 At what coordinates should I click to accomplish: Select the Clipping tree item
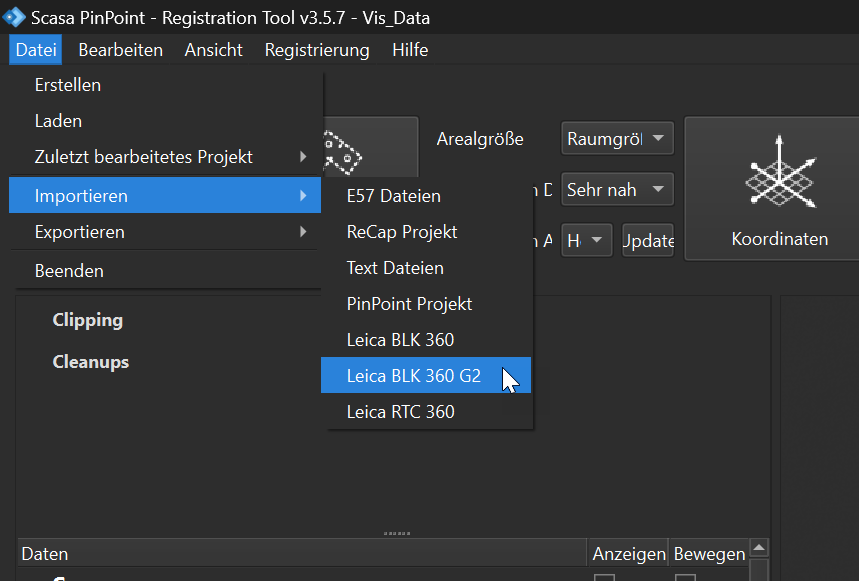tap(88, 320)
